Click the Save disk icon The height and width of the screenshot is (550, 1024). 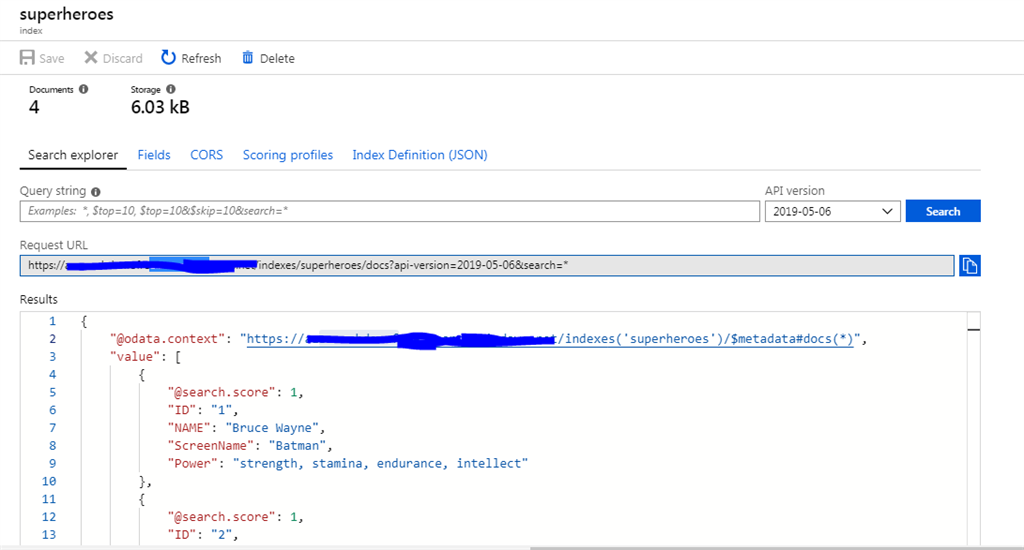coord(28,58)
